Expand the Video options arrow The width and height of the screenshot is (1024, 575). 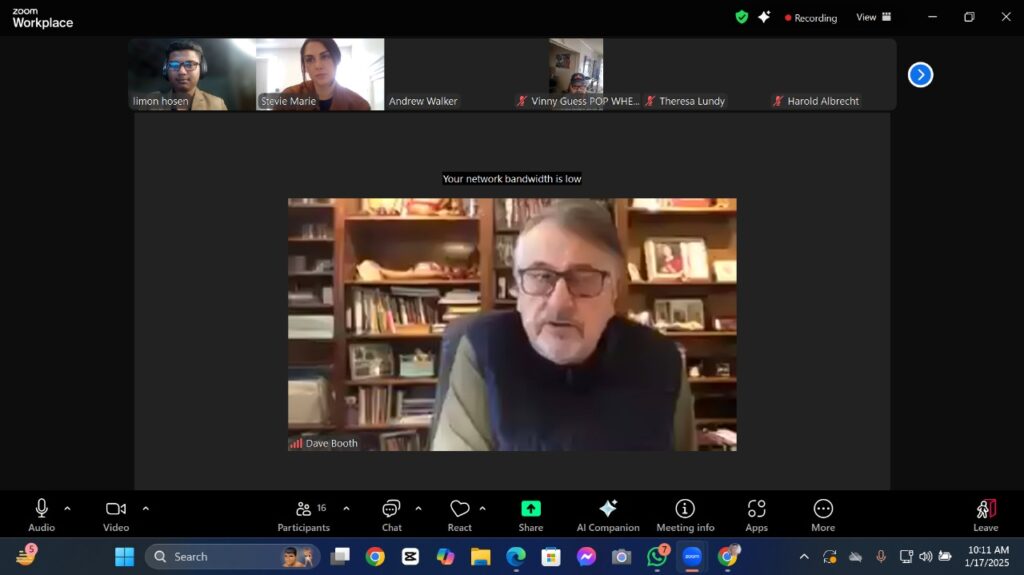click(145, 508)
